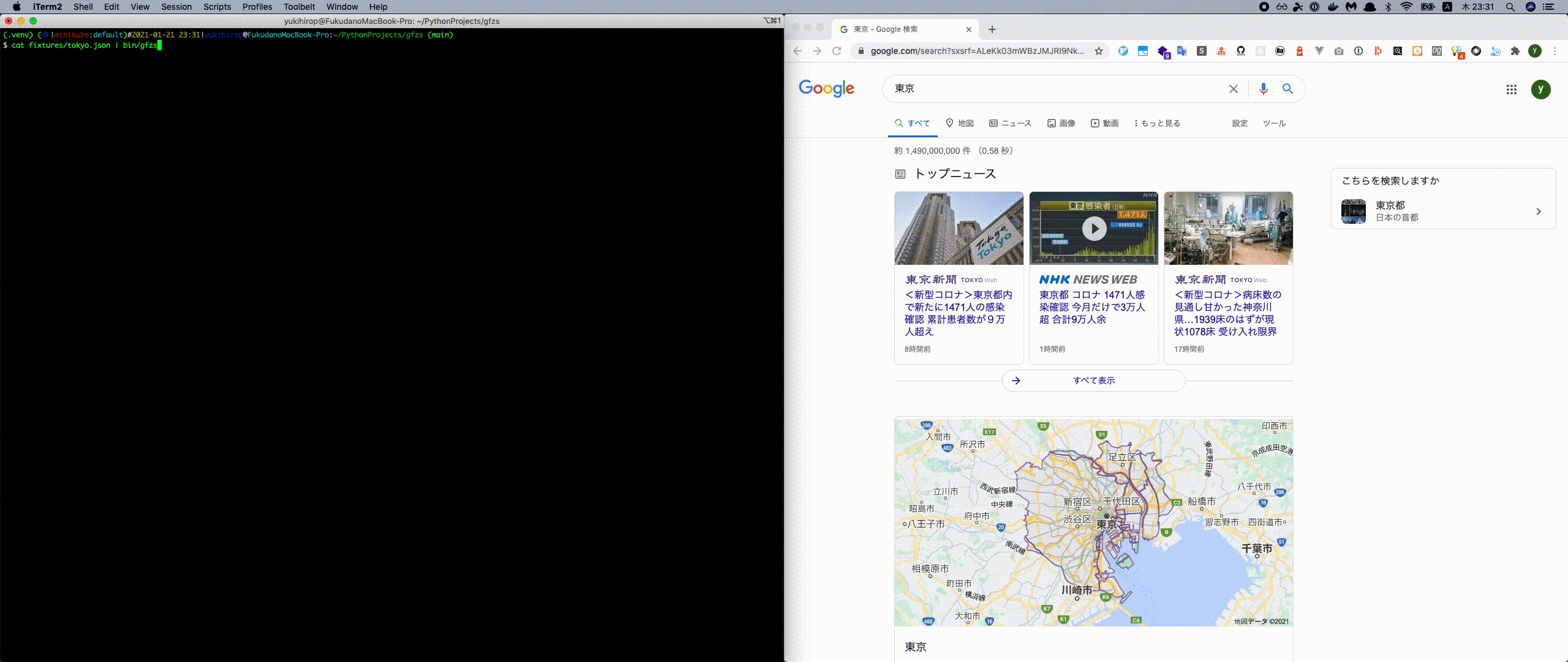Click the voice search microphone icon
The image size is (1568, 662).
1263,89
